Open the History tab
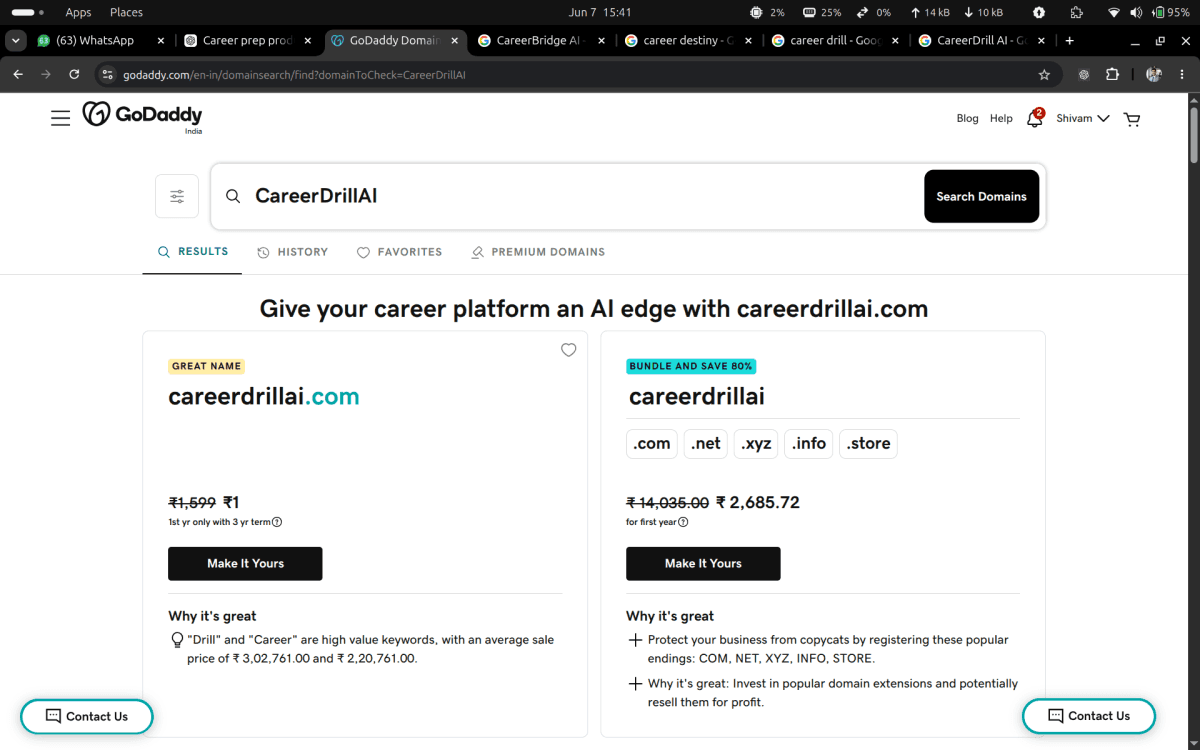The width and height of the screenshot is (1200, 750). tap(293, 252)
